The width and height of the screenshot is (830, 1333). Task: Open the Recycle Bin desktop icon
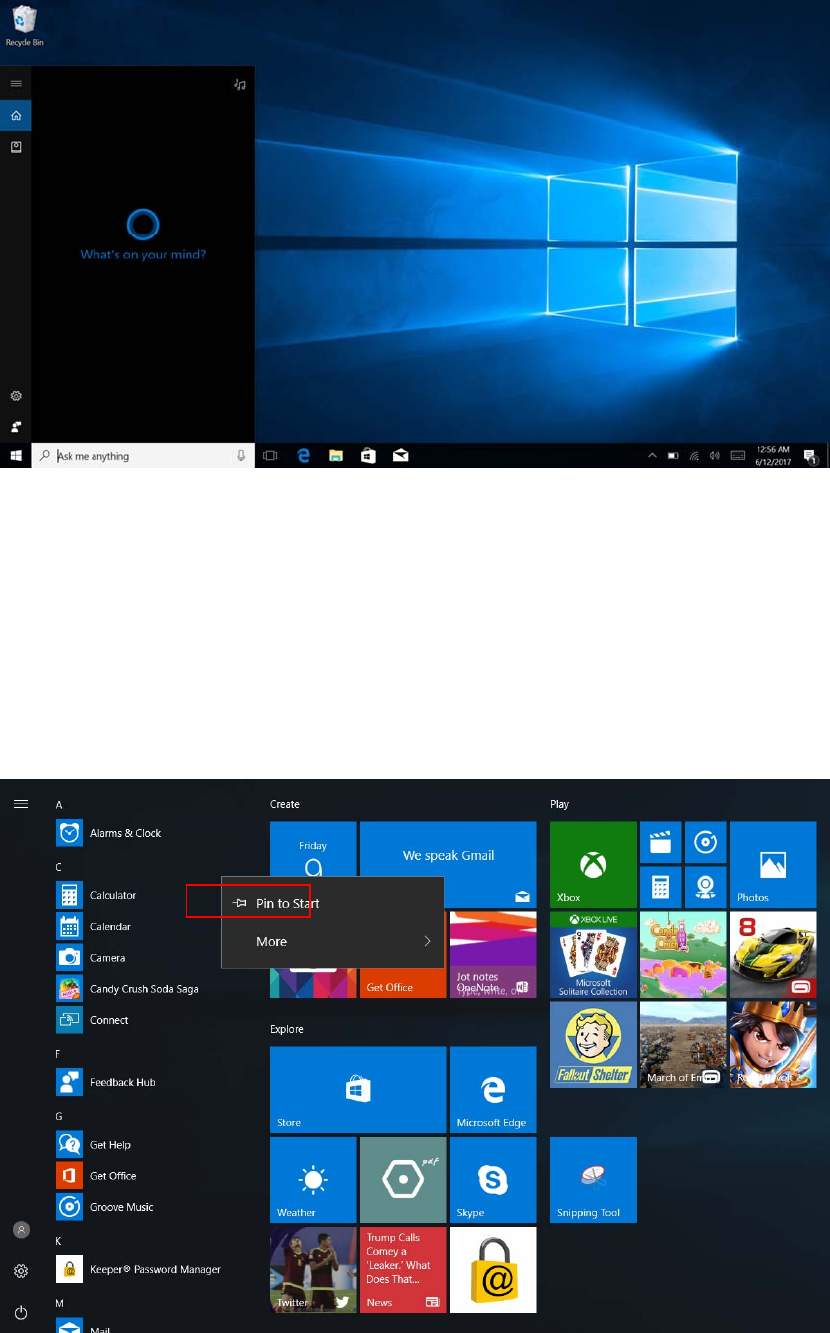point(23,27)
